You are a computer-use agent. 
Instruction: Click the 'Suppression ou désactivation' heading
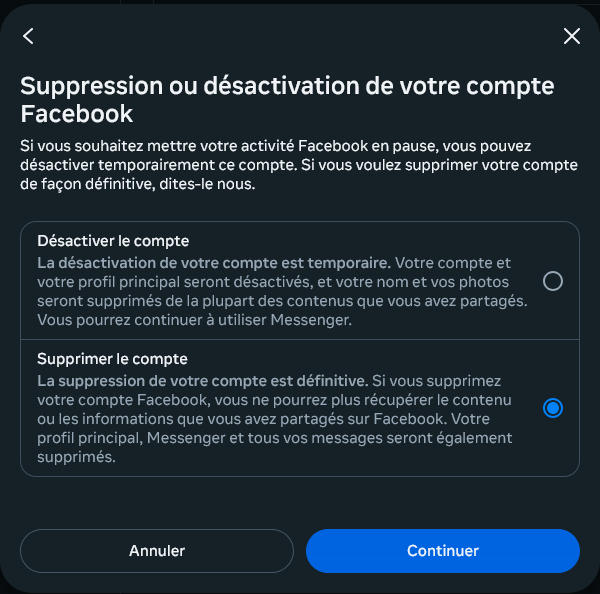click(287, 100)
